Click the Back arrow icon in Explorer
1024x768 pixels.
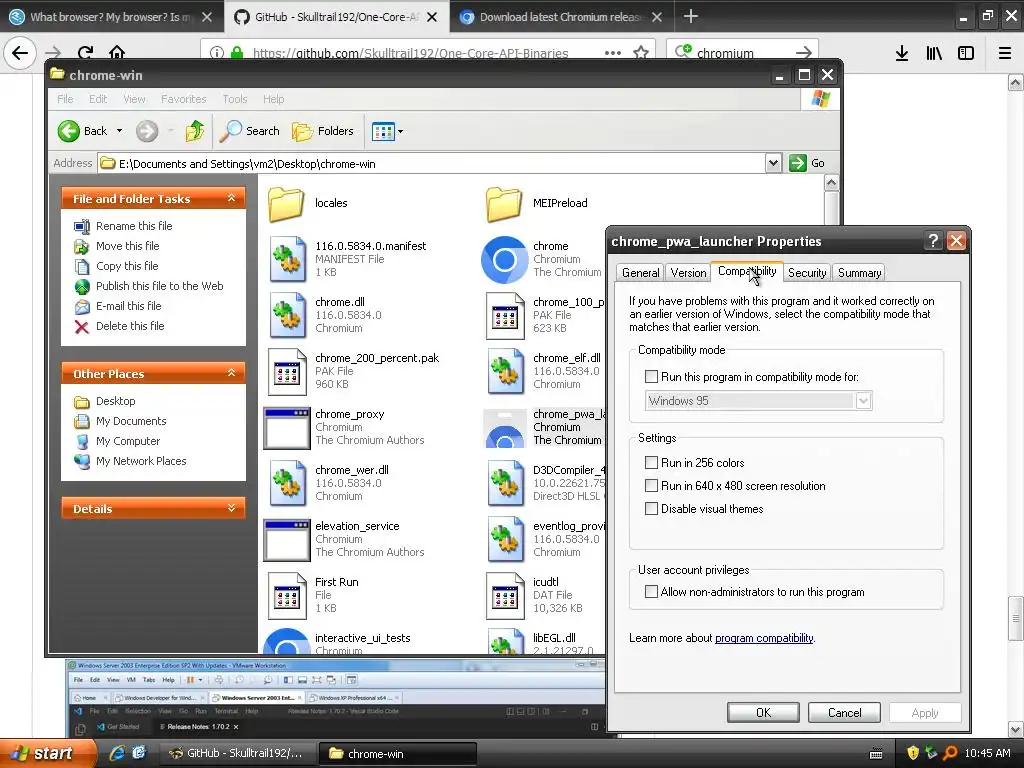[x=69, y=131]
